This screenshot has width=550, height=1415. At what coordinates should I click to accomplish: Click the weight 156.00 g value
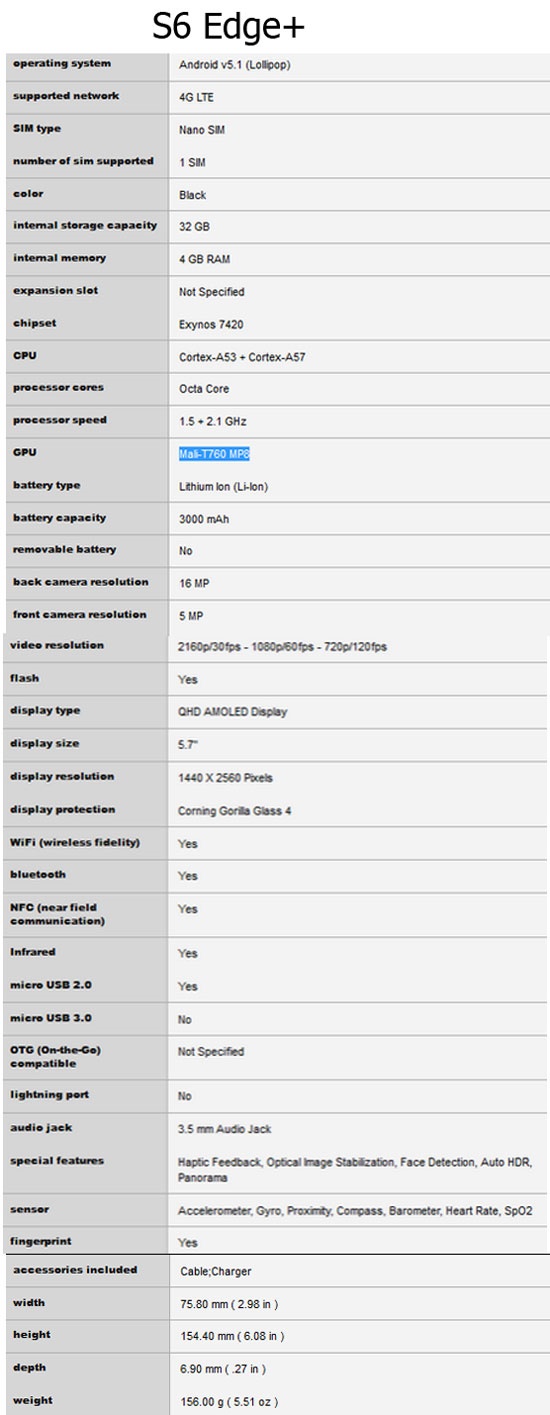pos(228,1401)
